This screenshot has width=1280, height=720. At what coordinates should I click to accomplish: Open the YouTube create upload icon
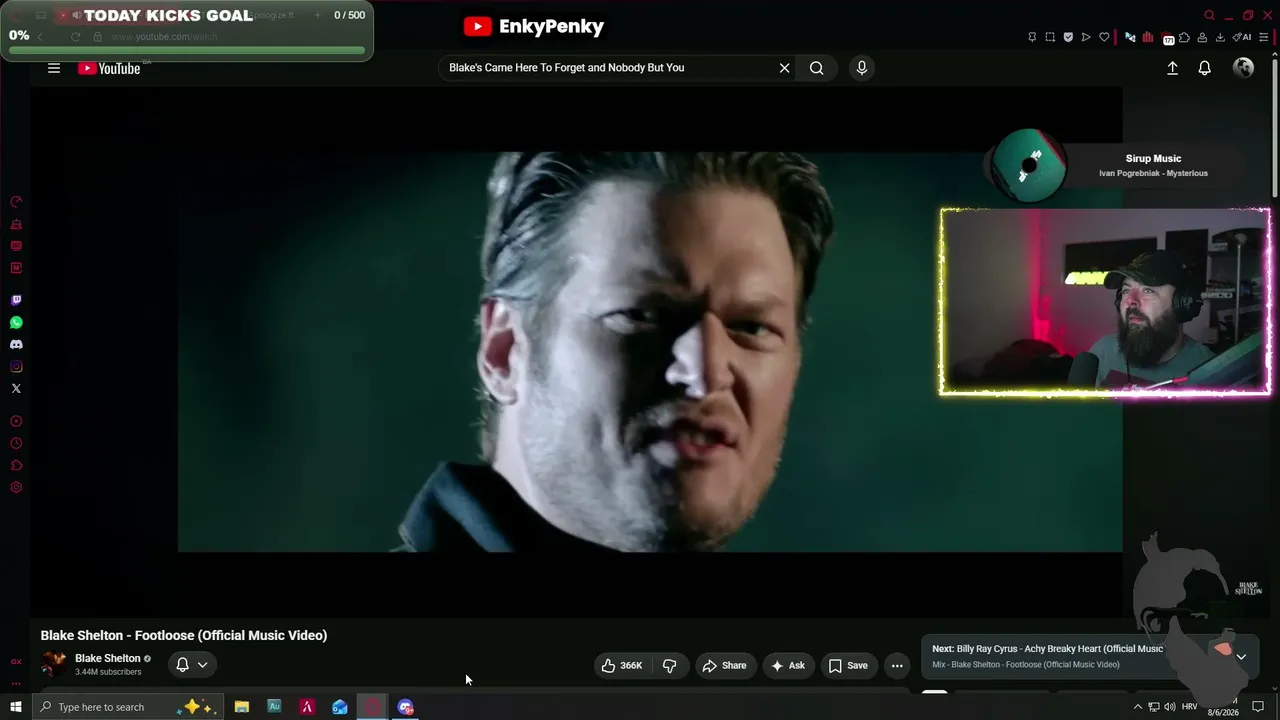1172,68
